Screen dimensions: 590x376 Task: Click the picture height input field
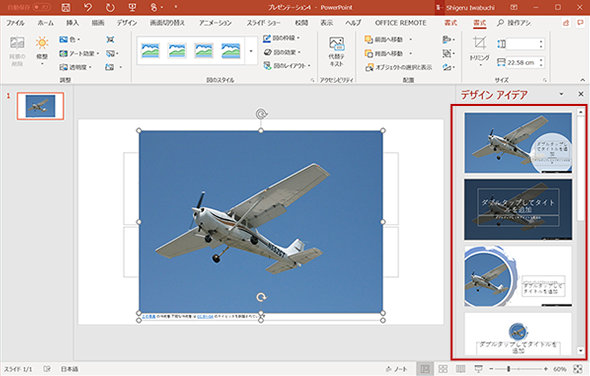point(522,44)
